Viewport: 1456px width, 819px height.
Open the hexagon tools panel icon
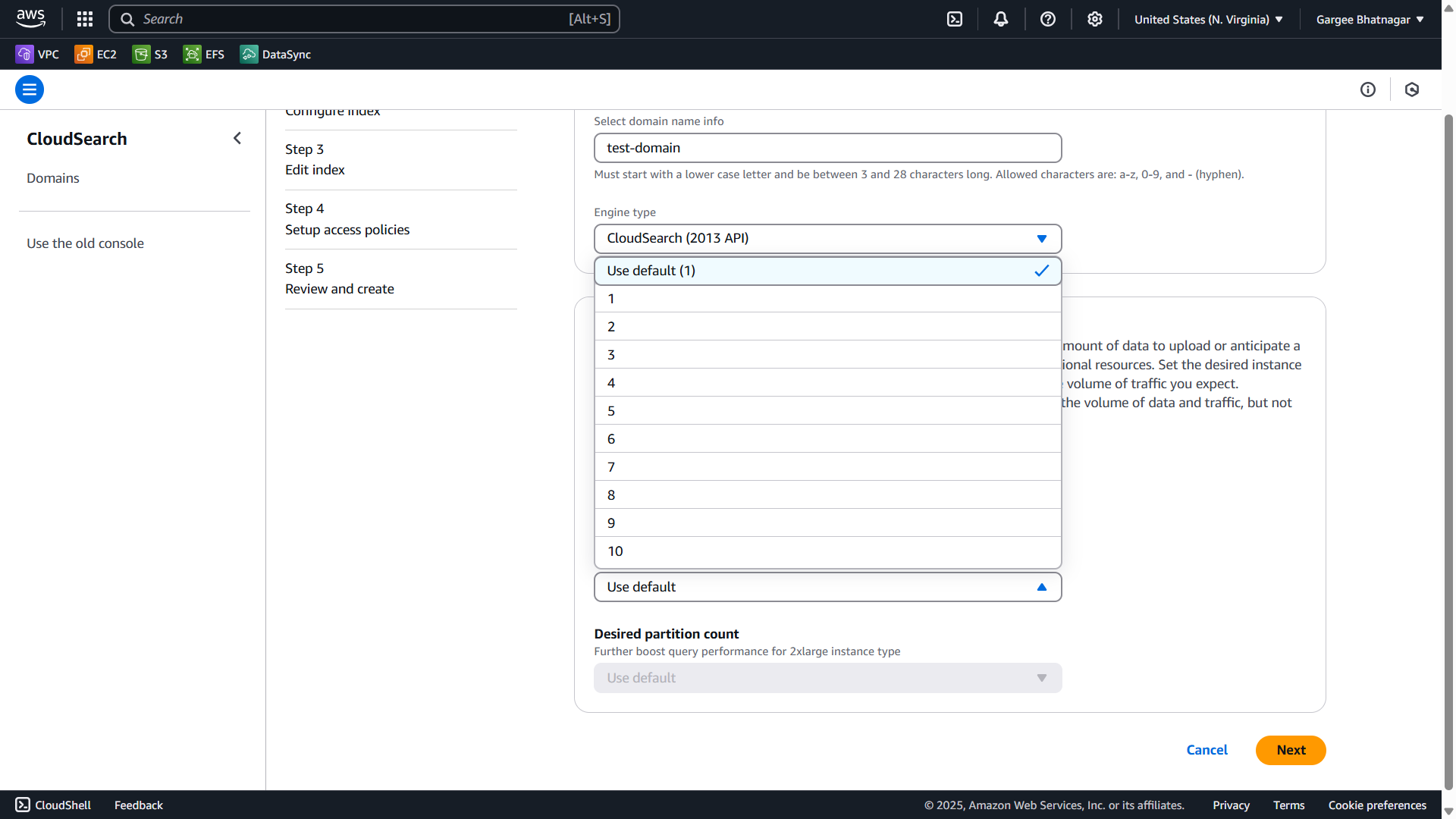pos(1411,89)
